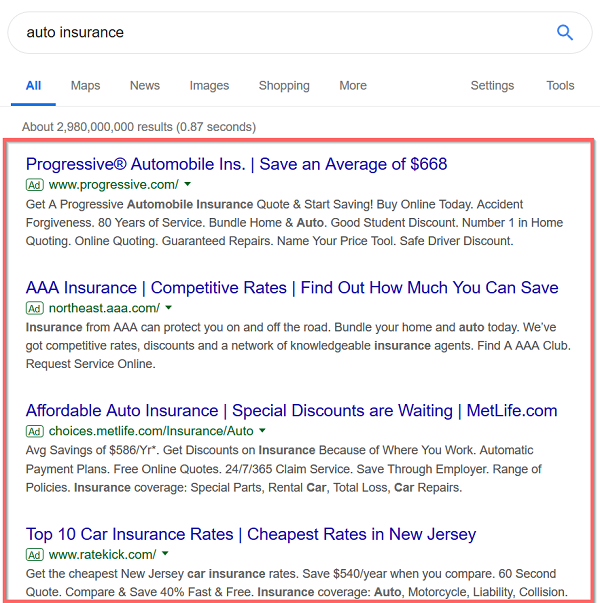Image resolution: width=600 pixels, height=603 pixels.
Task: Expand the dropdown arrow after www.progressive.com/
Action: [x=187, y=184]
